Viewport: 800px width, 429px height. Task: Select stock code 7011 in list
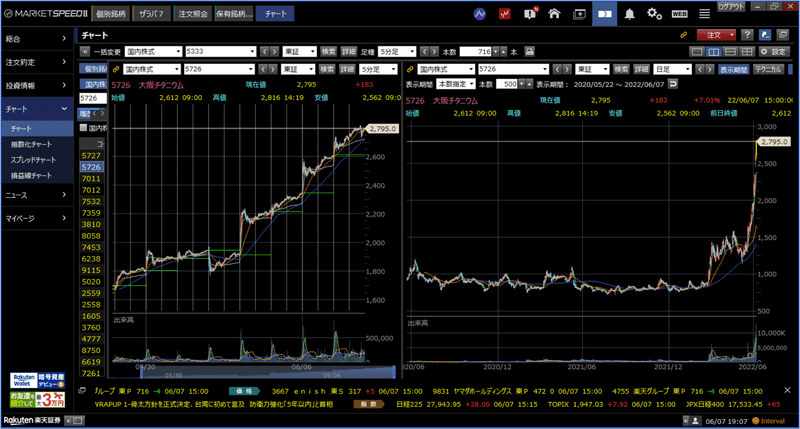91,179
